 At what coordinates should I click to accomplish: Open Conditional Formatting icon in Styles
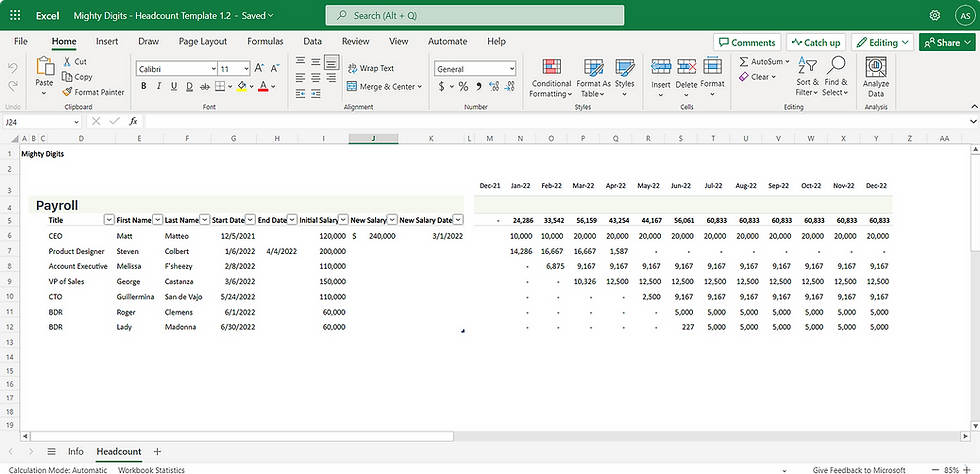pos(551,66)
